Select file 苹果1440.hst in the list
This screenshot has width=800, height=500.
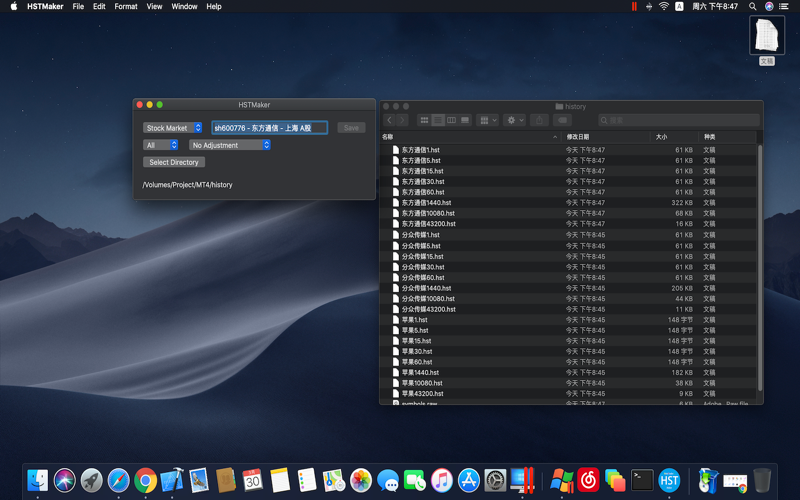pyautogui.click(x=420, y=373)
